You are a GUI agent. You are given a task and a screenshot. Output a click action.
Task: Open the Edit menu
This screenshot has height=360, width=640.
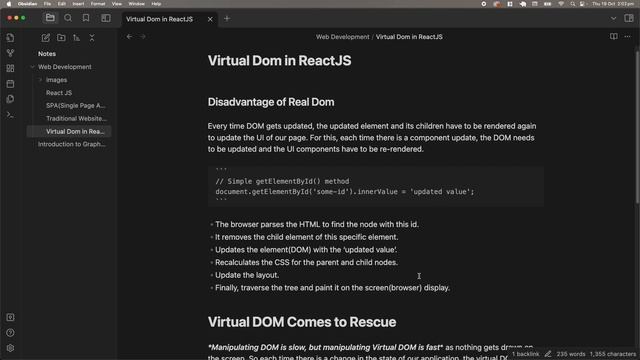click(62, 4)
